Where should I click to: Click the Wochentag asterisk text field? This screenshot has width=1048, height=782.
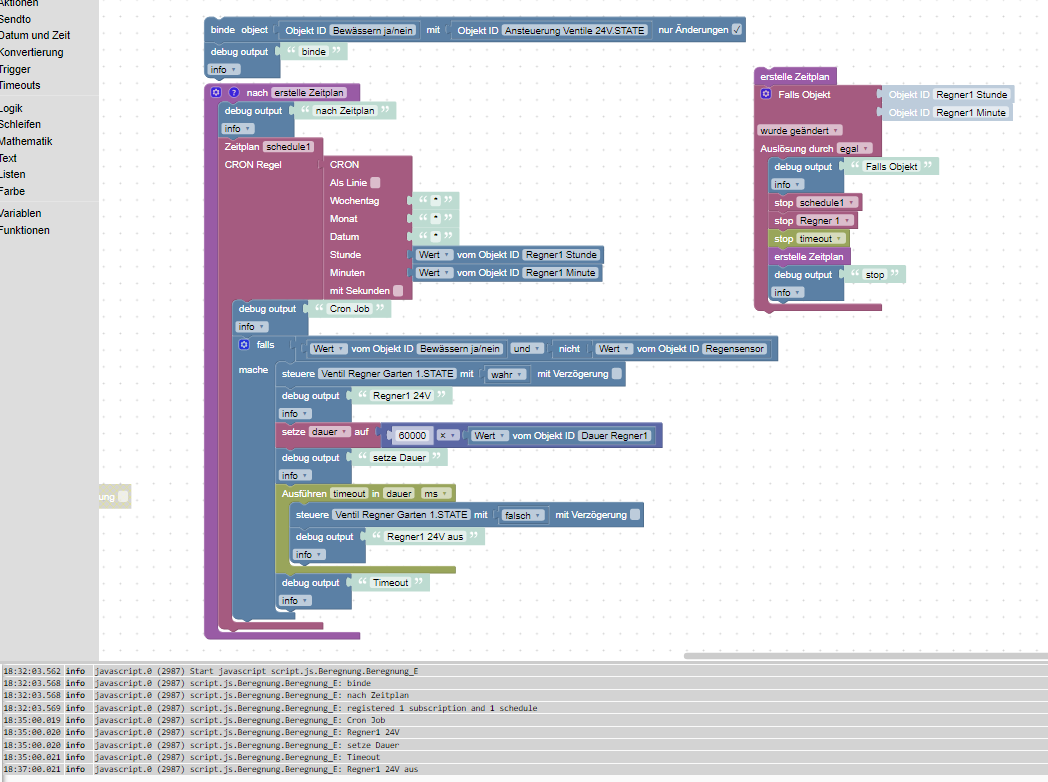coord(436,200)
